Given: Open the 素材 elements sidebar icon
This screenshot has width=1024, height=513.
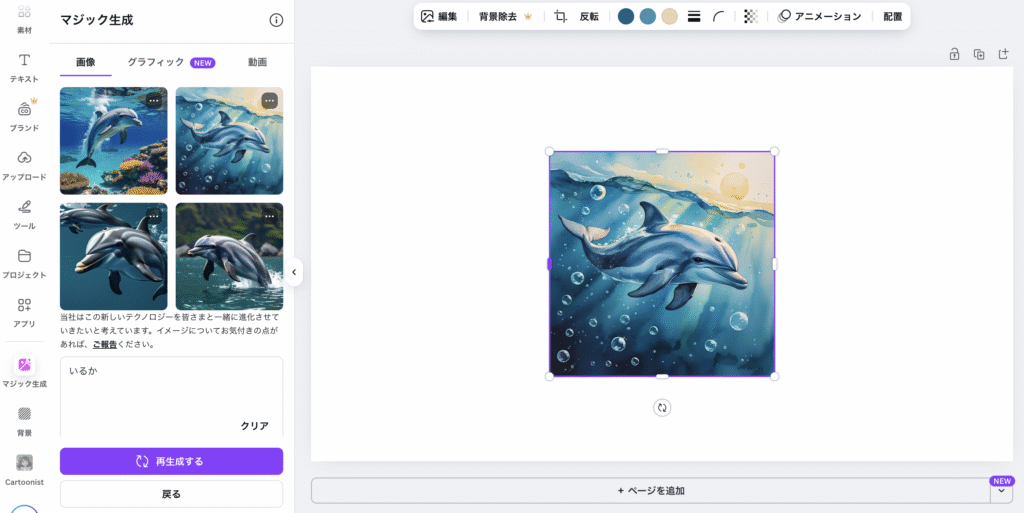Looking at the screenshot, I should pos(24,19).
